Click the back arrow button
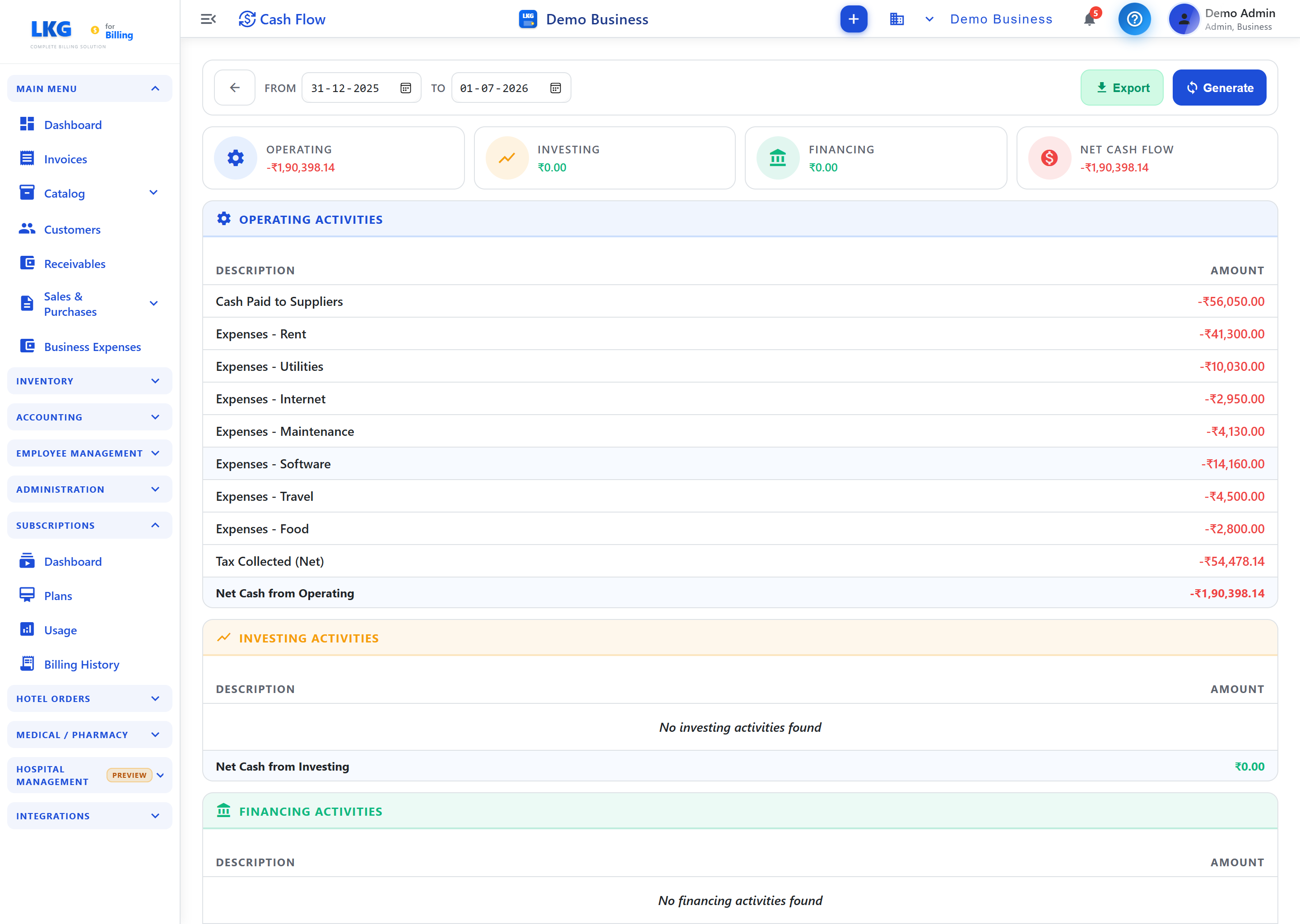This screenshot has height=924, width=1300. click(x=235, y=88)
